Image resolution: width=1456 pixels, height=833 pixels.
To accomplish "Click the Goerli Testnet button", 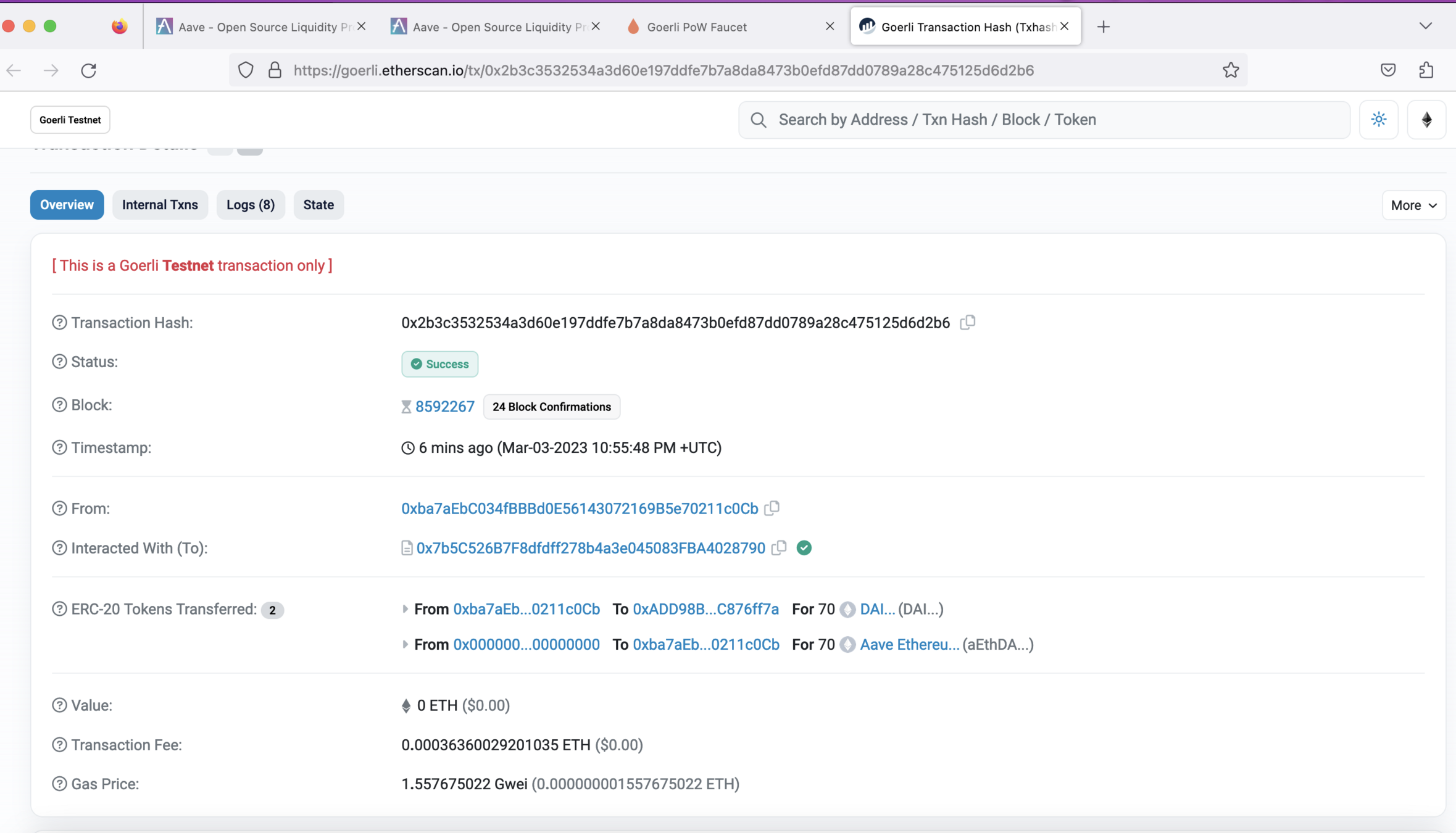I will (x=70, y=120).
